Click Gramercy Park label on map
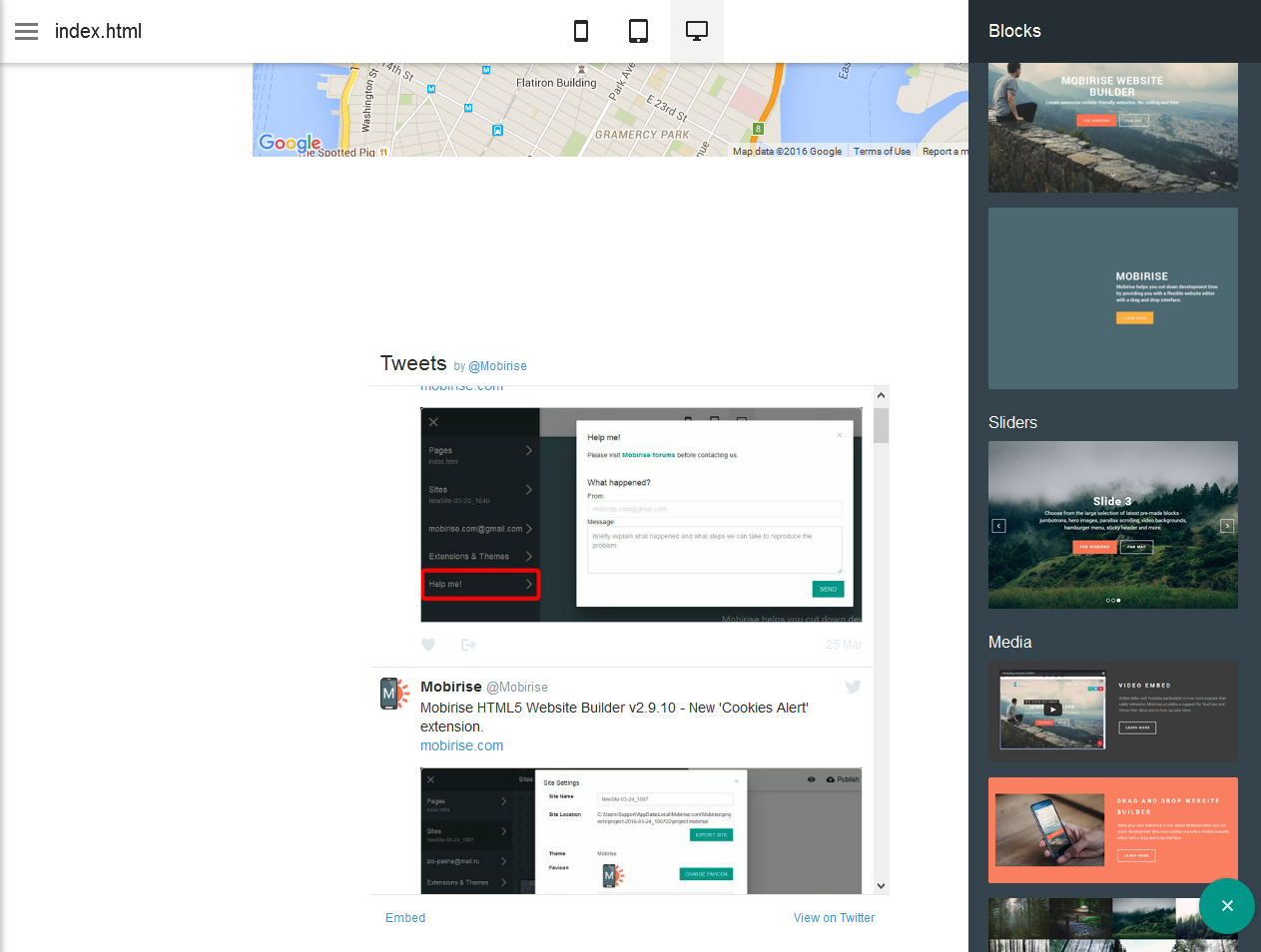This screenshot has width=1261, height=952. (642, 135)
